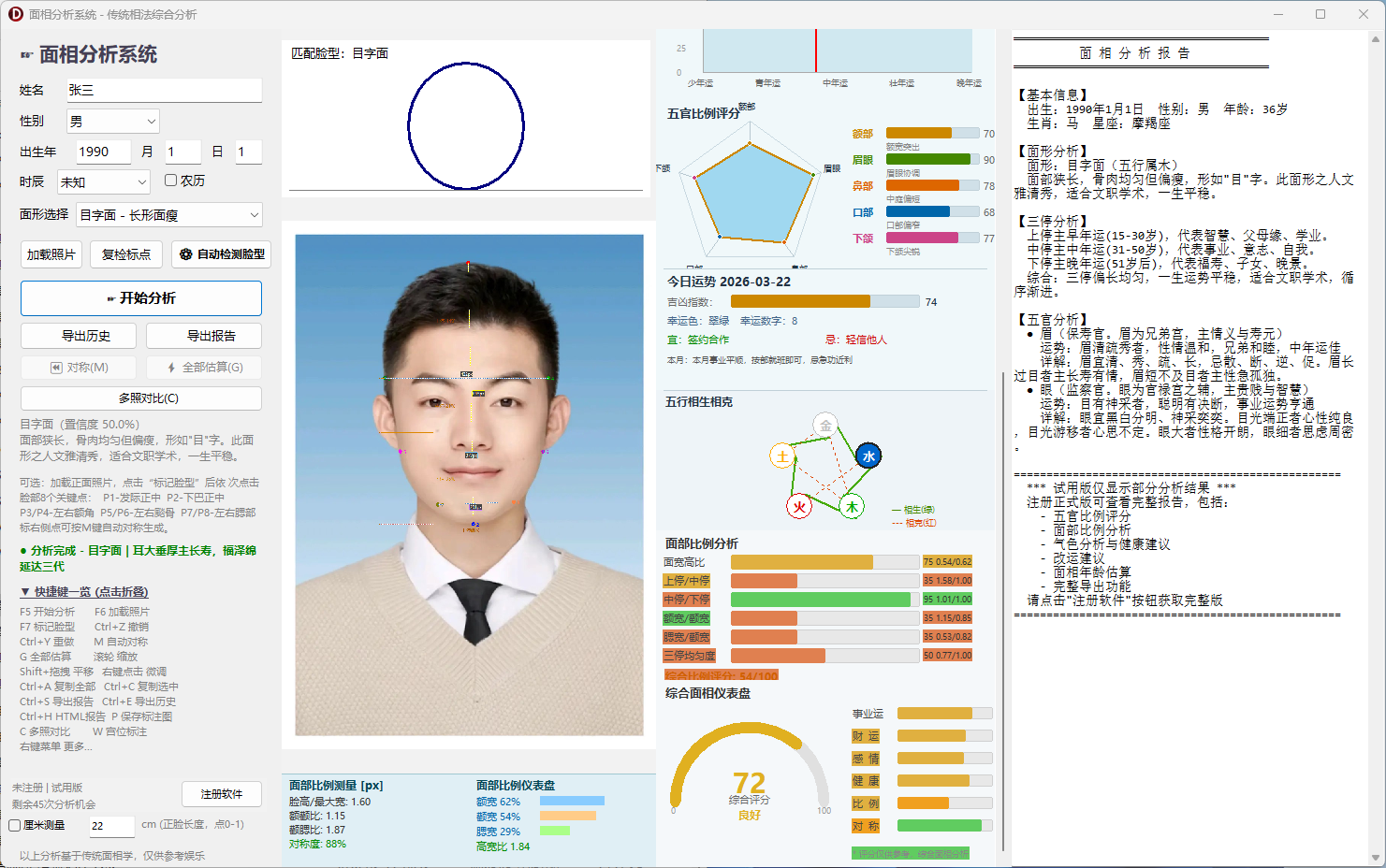
Task: Select the 水 node in the five-element diagram
Action: tap(868, 456)
